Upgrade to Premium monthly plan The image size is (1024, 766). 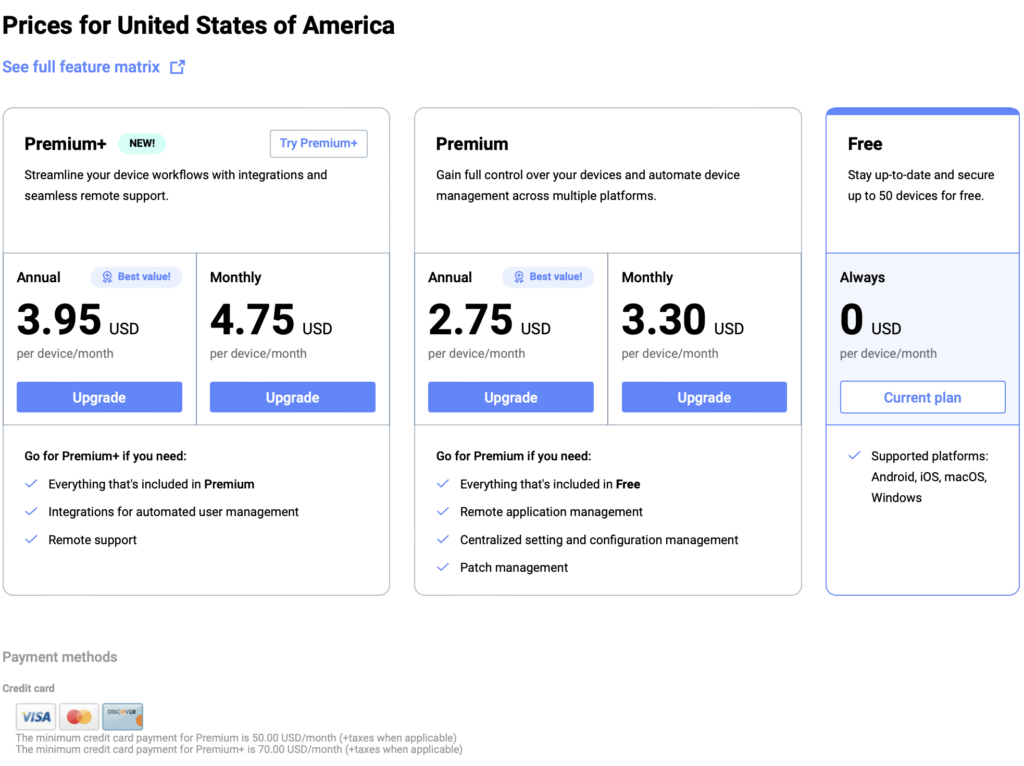(x=704, y=397)
